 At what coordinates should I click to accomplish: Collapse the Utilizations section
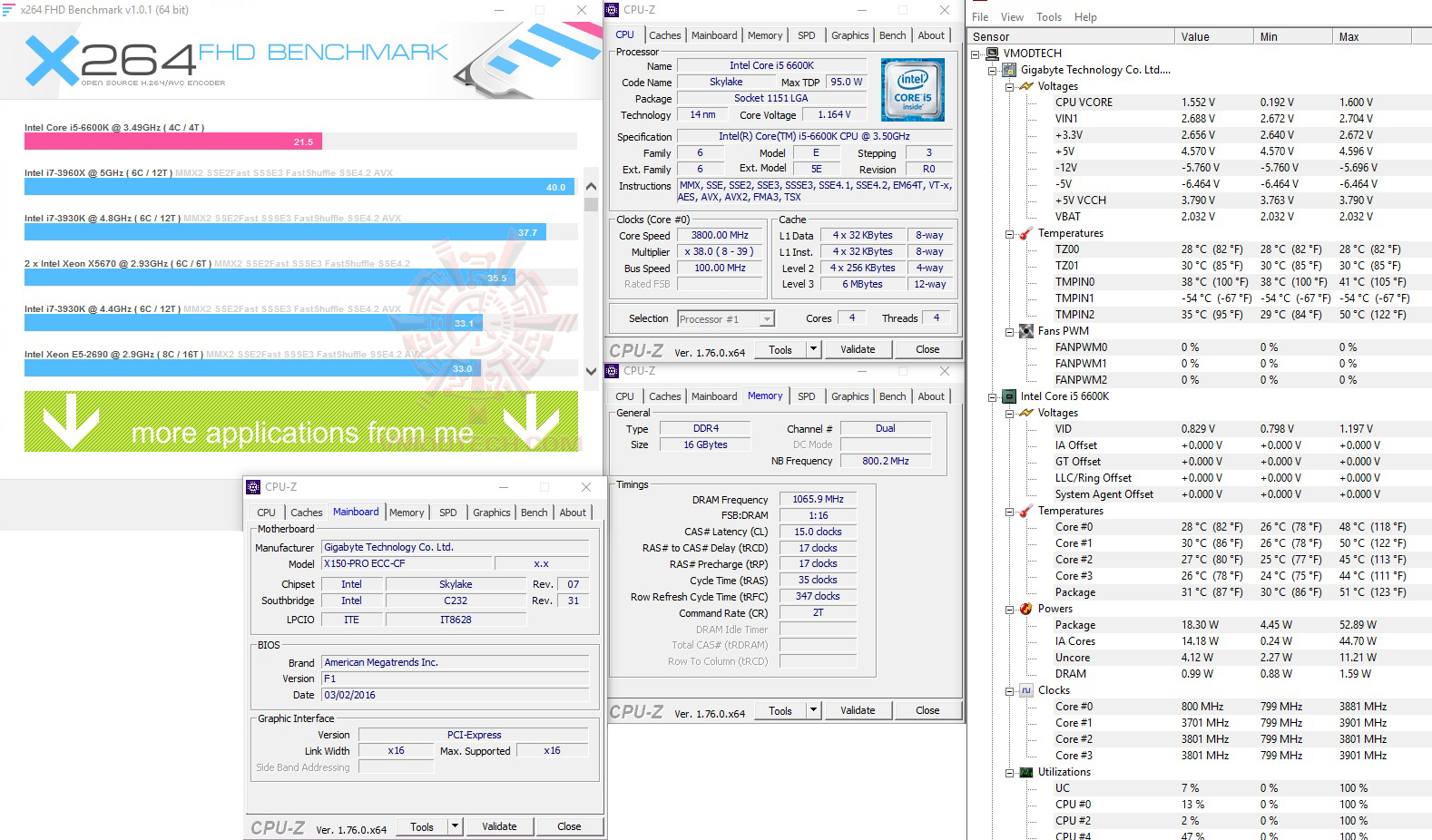[x=1009, y=772]
